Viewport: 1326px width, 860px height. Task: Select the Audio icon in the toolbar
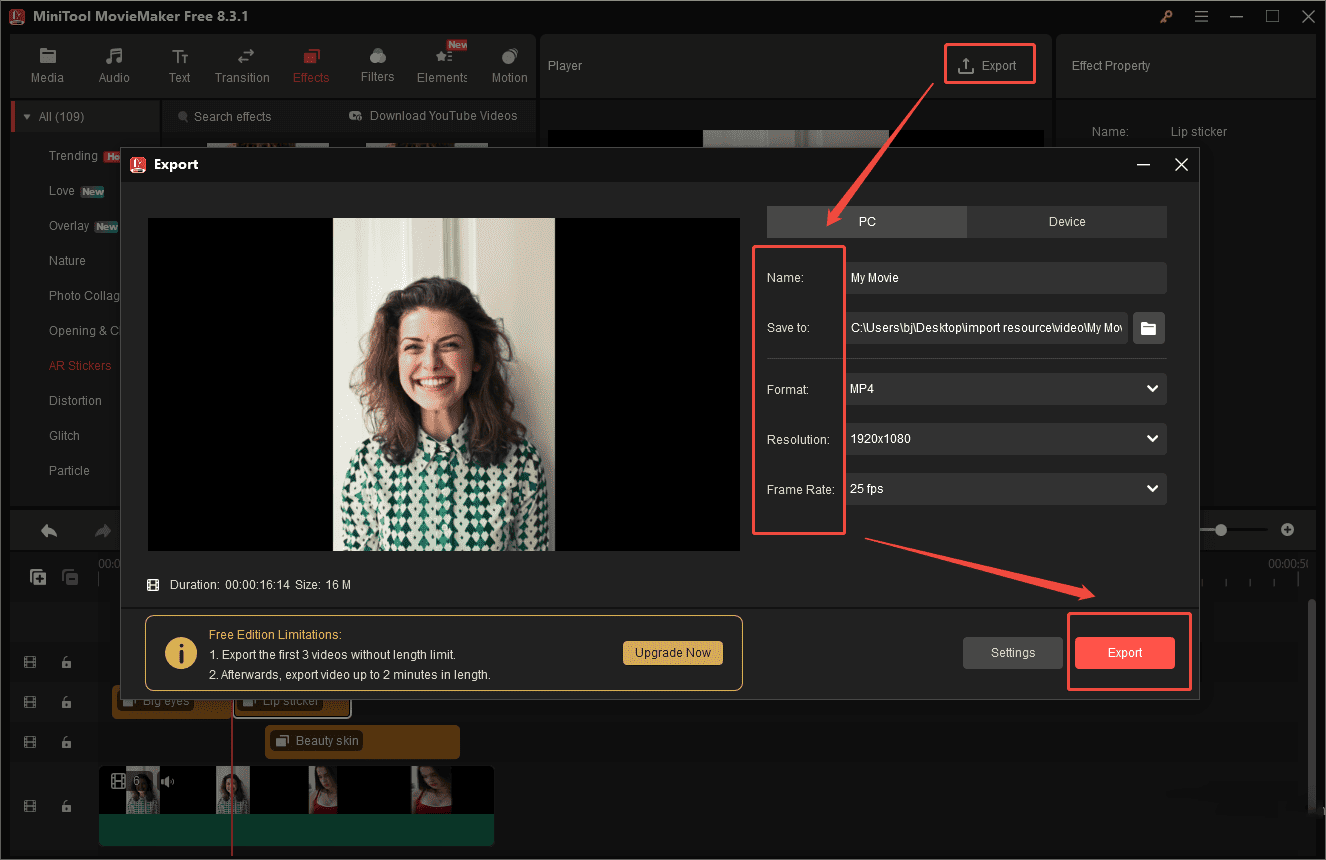[x=113, y=64]
